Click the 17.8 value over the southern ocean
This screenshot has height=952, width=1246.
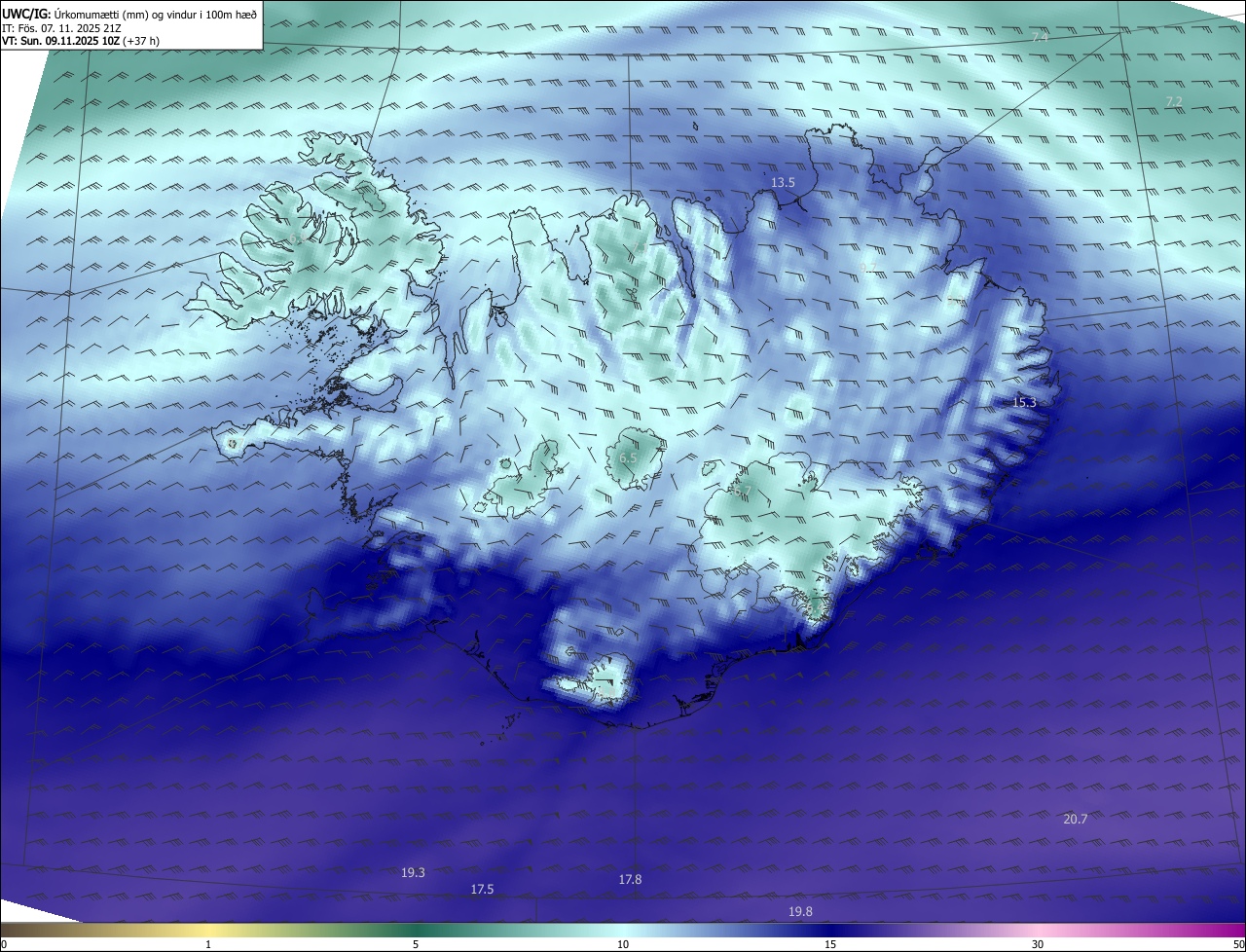(x=630, y=879)
